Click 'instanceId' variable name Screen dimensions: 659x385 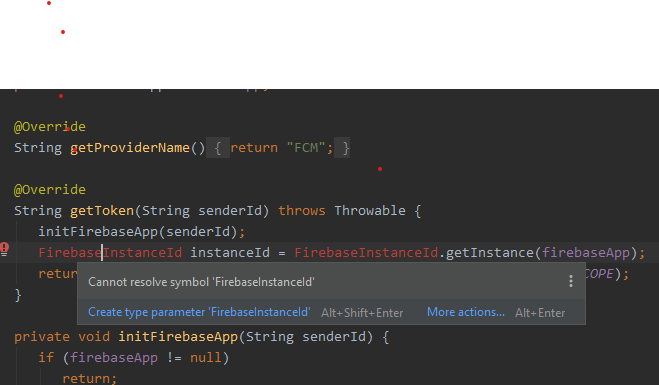[x=230, y=253]
